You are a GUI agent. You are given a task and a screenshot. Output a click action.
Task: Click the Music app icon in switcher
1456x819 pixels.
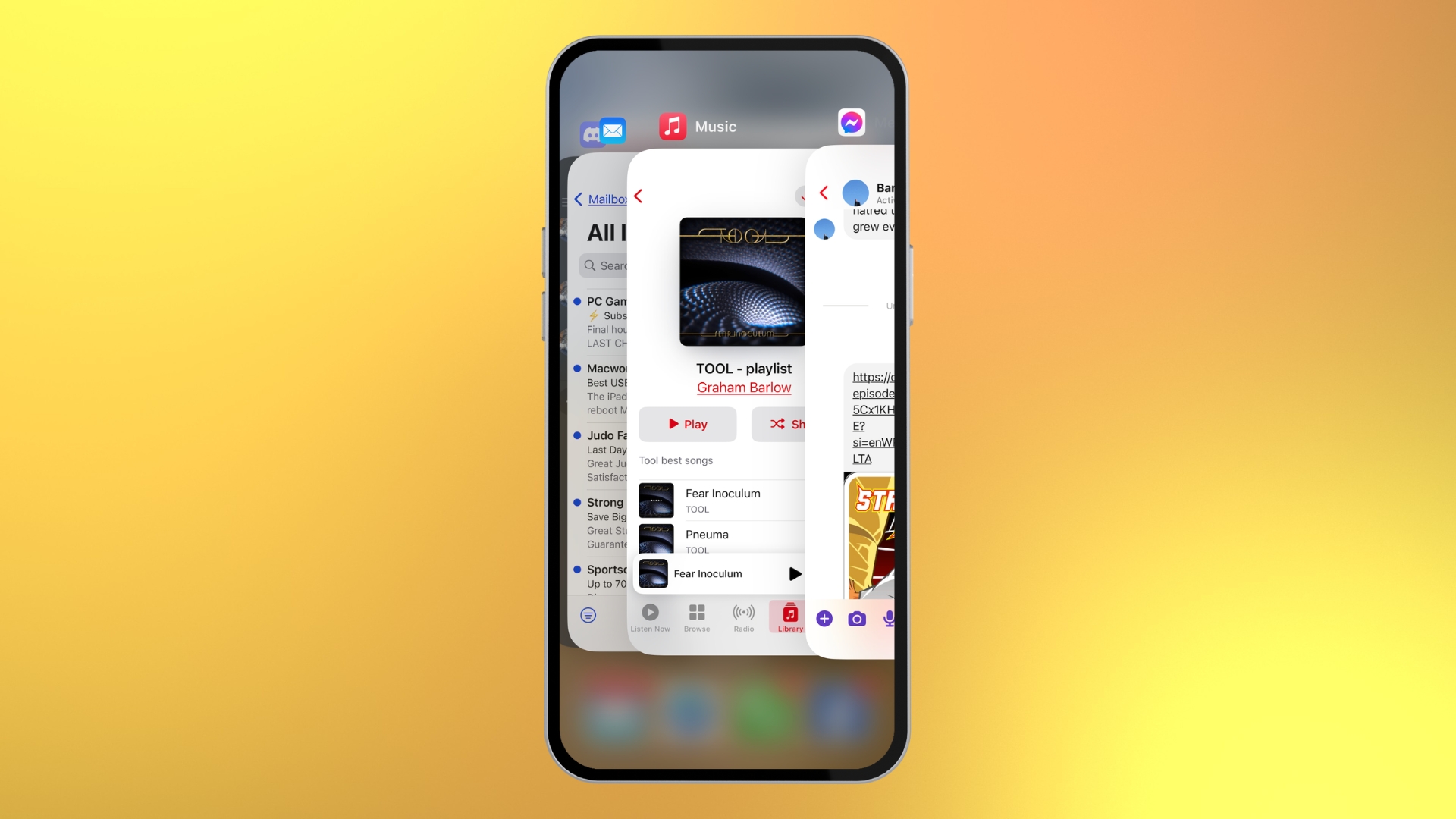670,124
